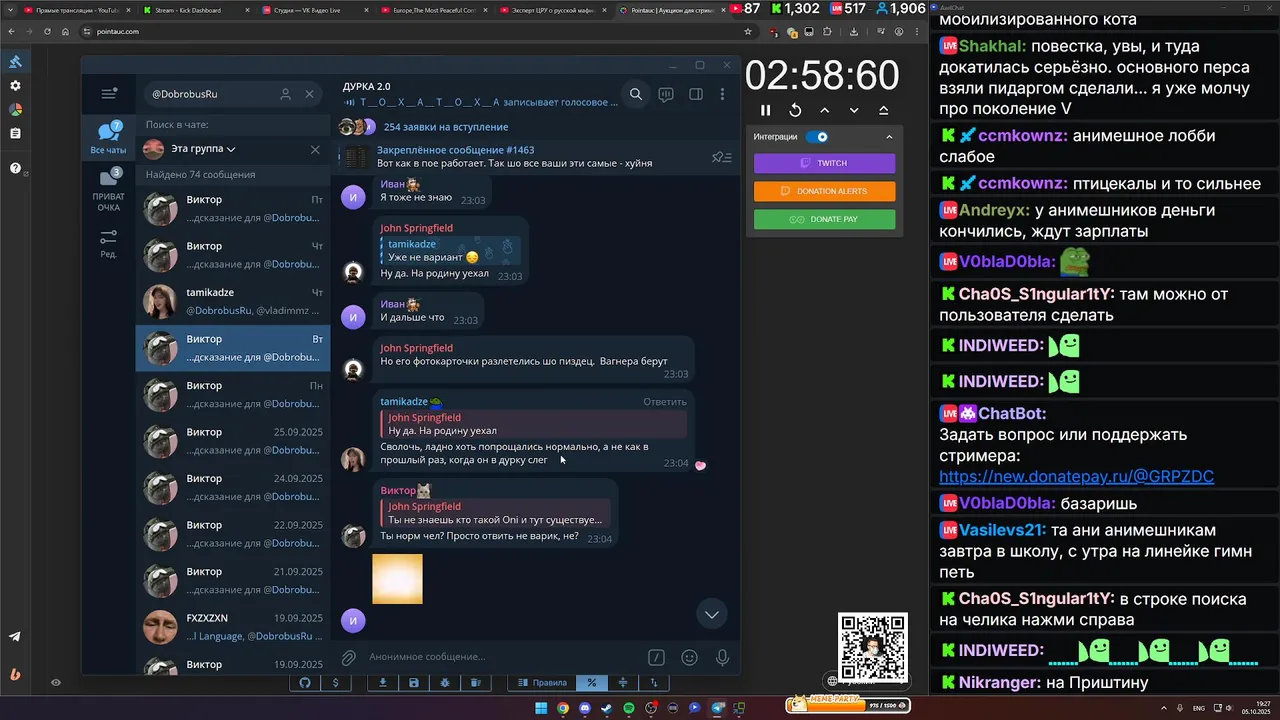Open Pointauc settings gear icon

(15, 86)
